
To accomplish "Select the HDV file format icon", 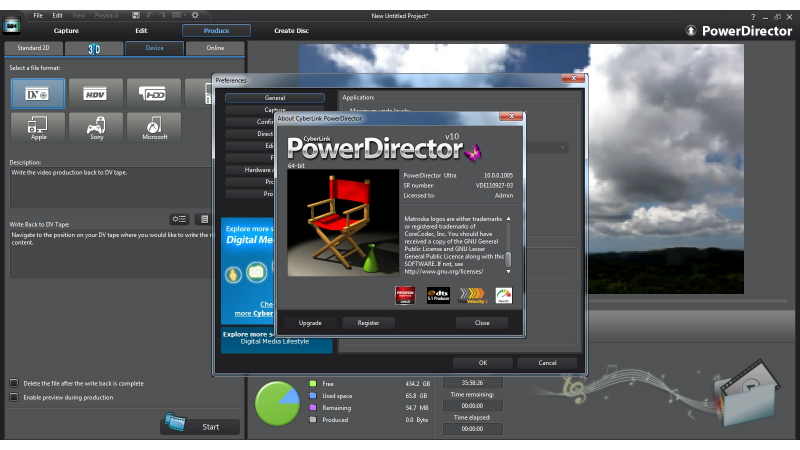I will (x=95, y=94).
